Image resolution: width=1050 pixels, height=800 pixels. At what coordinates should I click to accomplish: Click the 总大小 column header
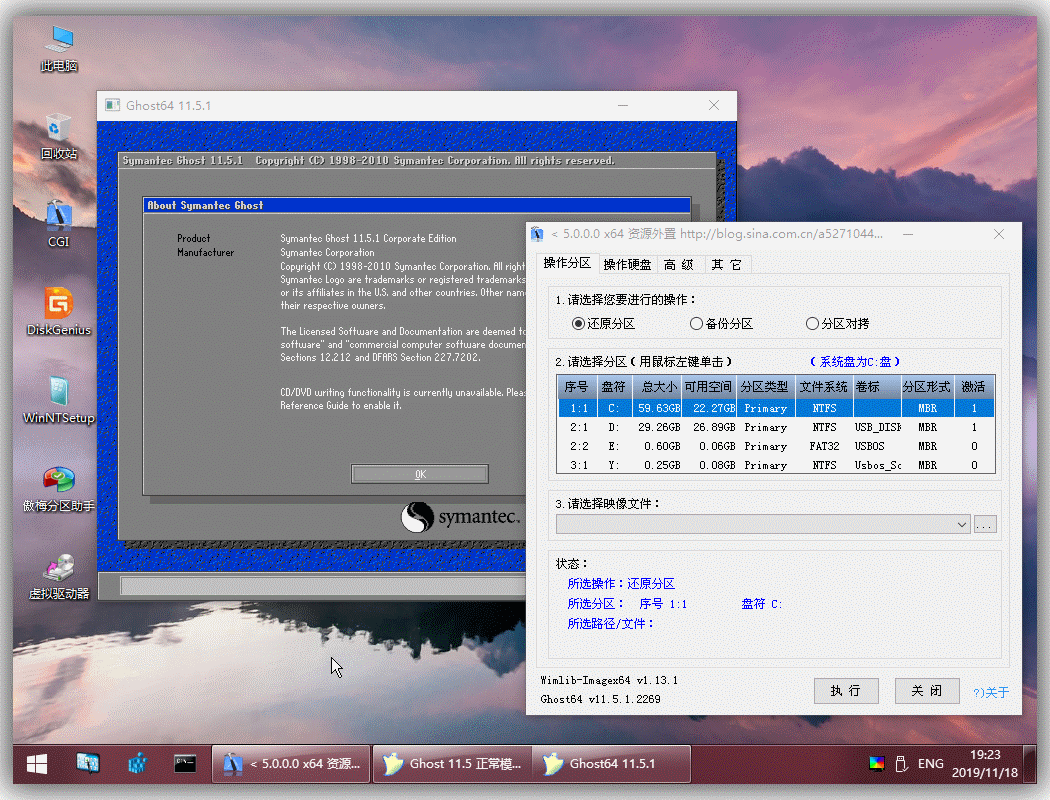[659, 387]
